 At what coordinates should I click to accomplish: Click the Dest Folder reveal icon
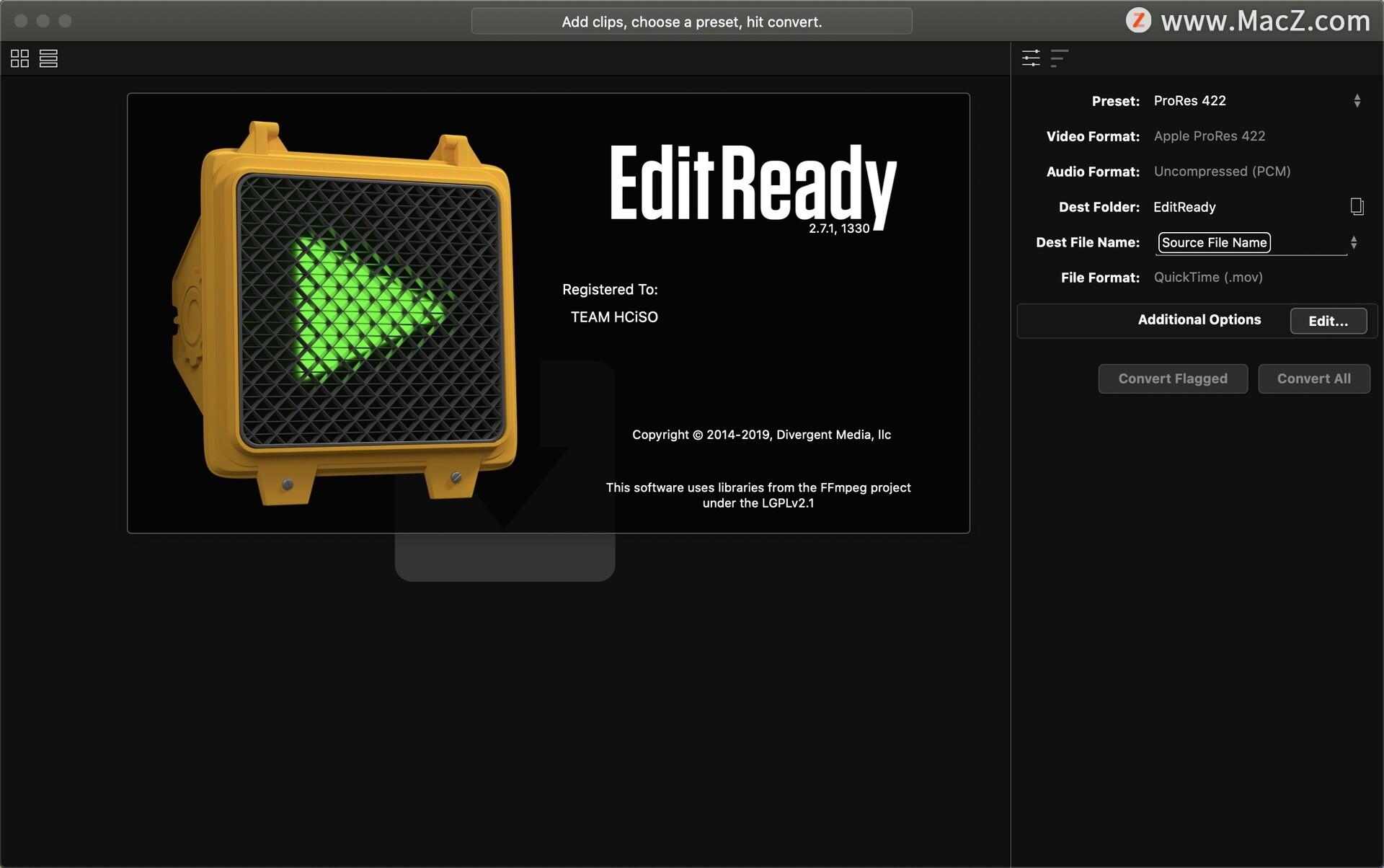point(1357,207)
